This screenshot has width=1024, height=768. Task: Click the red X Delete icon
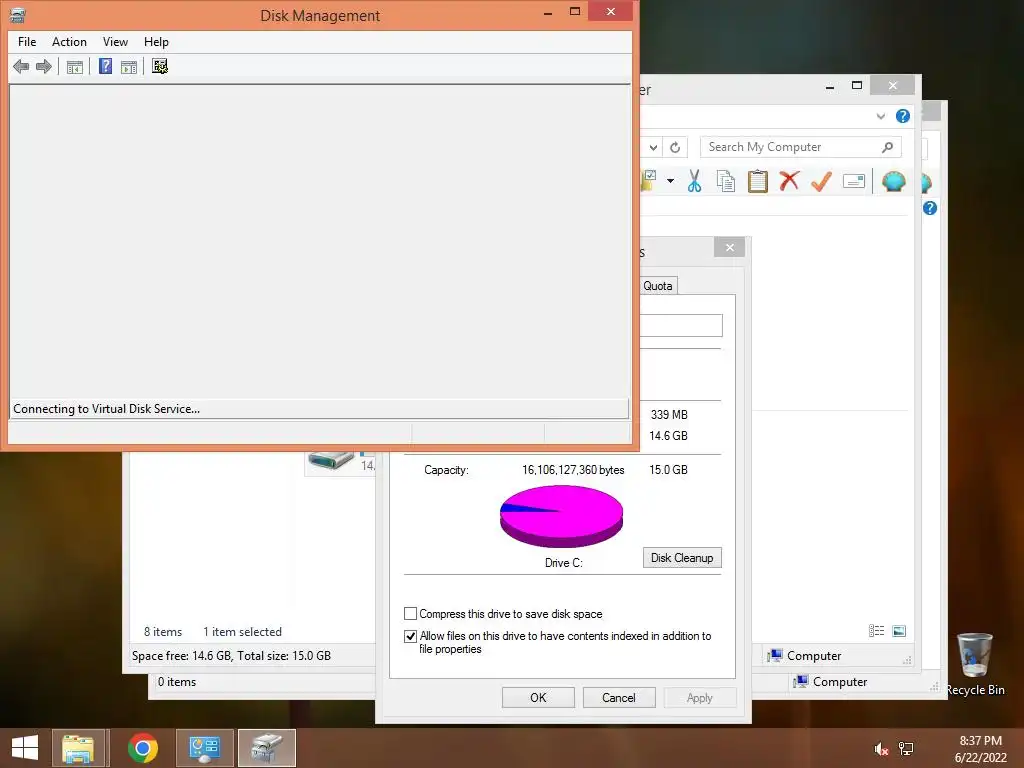pyautogui.click(x=789, y=180)
